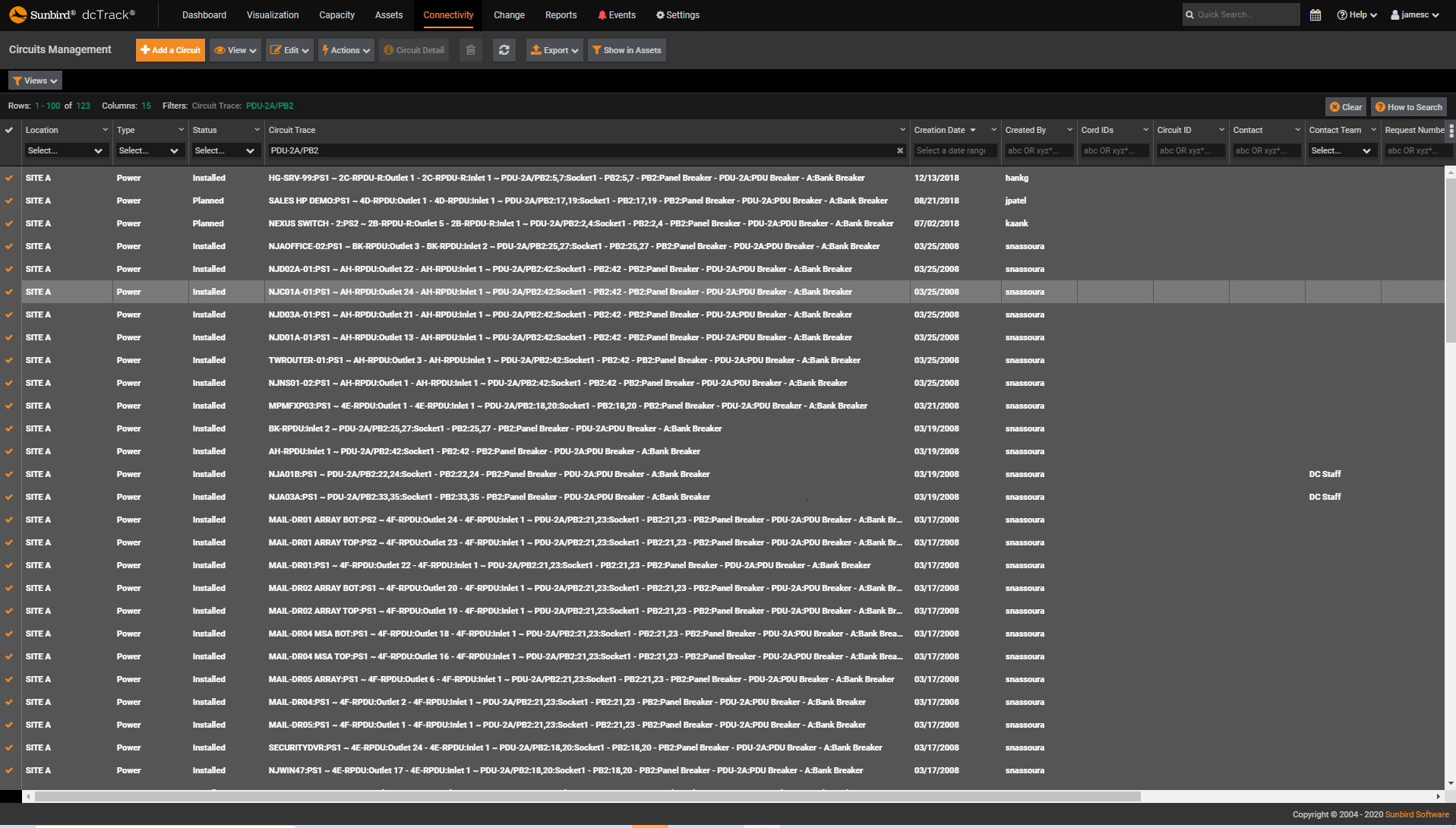Switch to the Reports tab
The image size is (1456, 828).
point(561,14)
